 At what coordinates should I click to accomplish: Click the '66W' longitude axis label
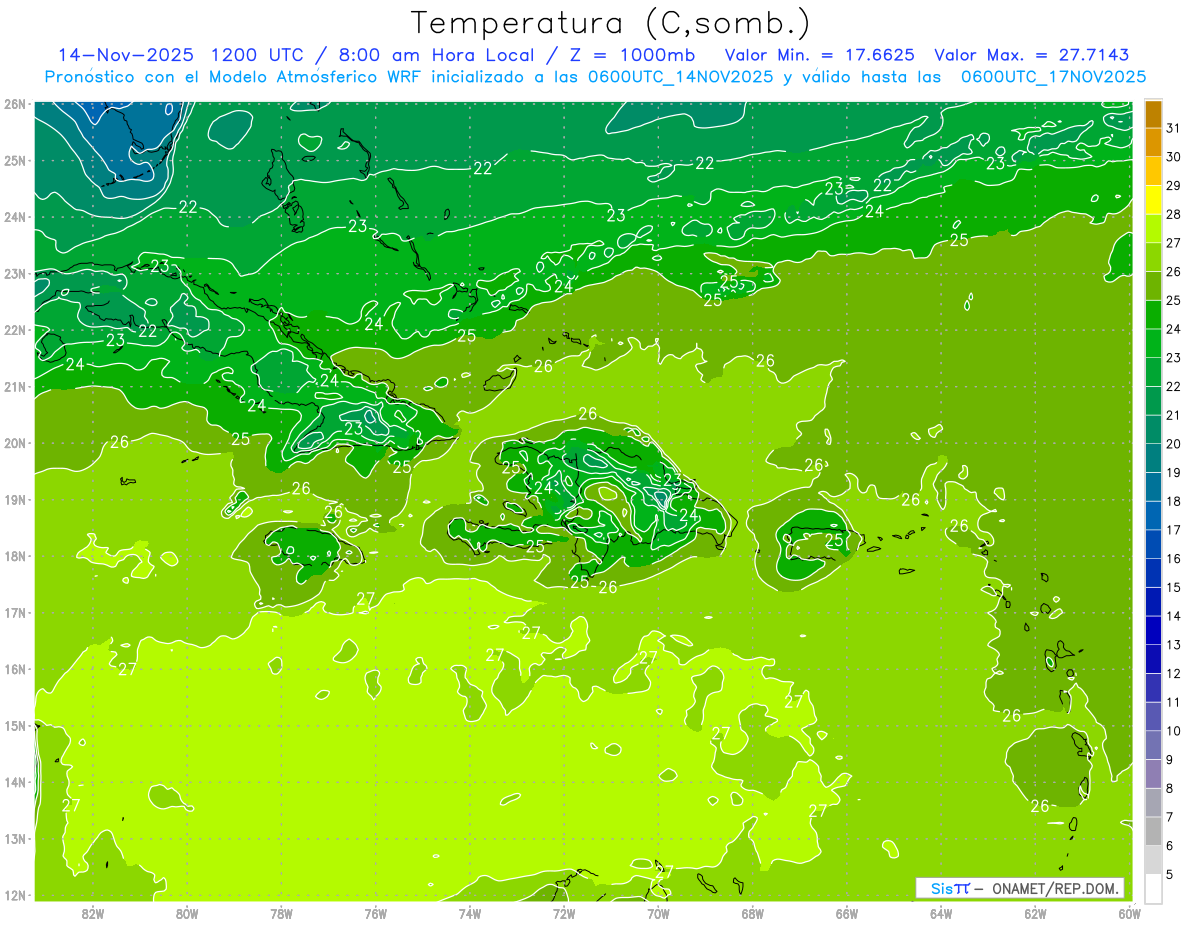click(x=847, y=913)
